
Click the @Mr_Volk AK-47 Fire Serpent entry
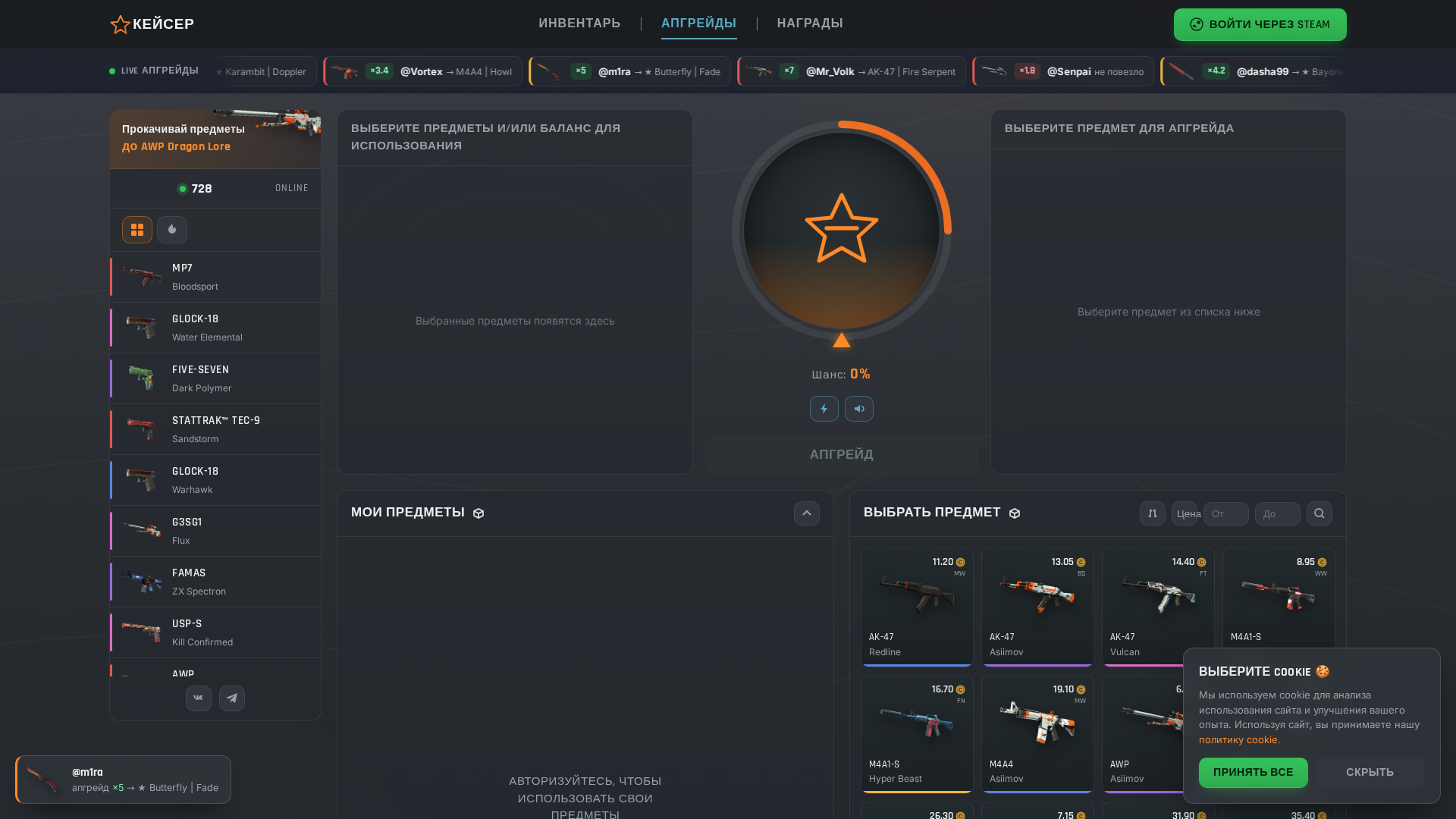pos(852,71)
